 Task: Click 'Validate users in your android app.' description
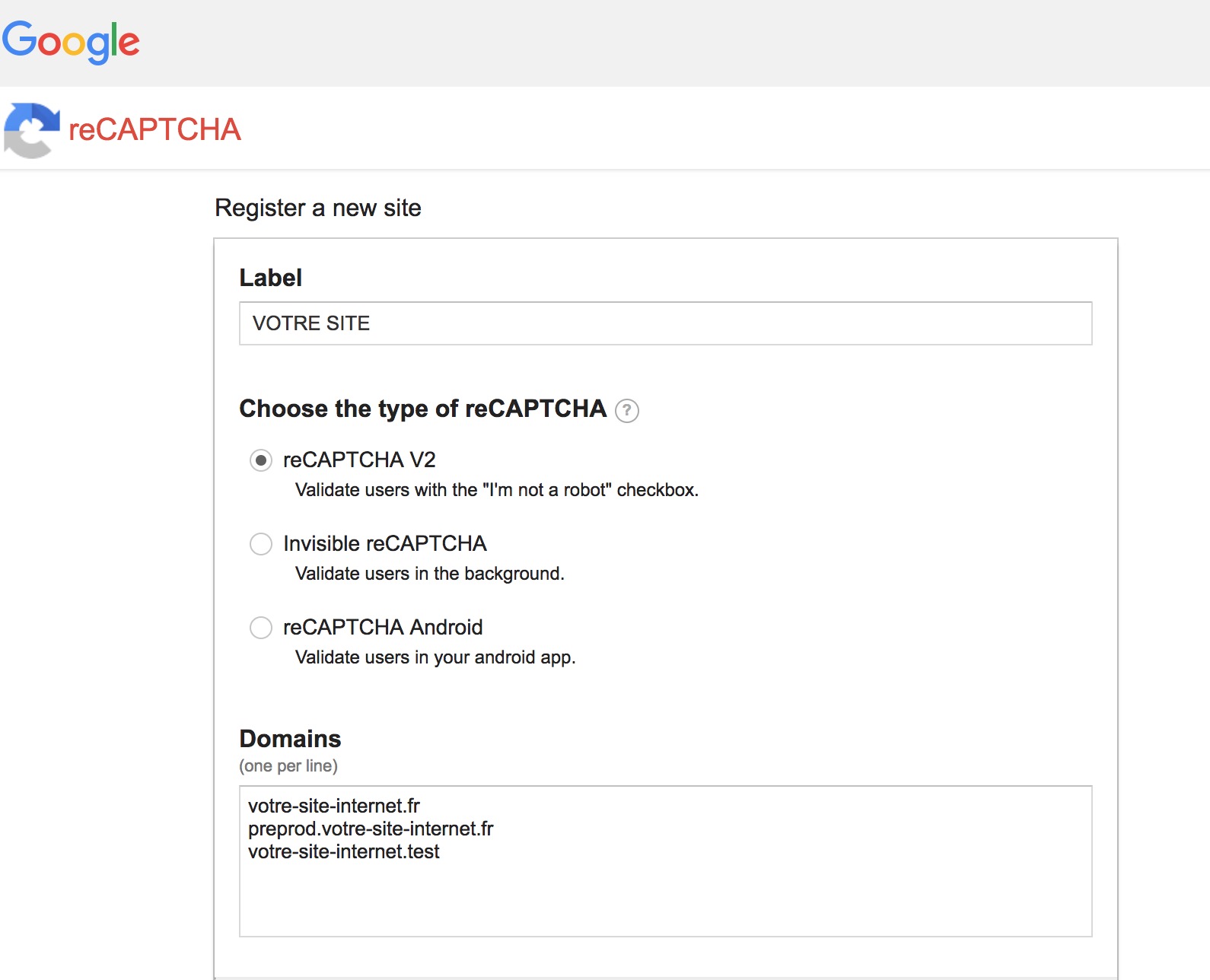(435, 657)
